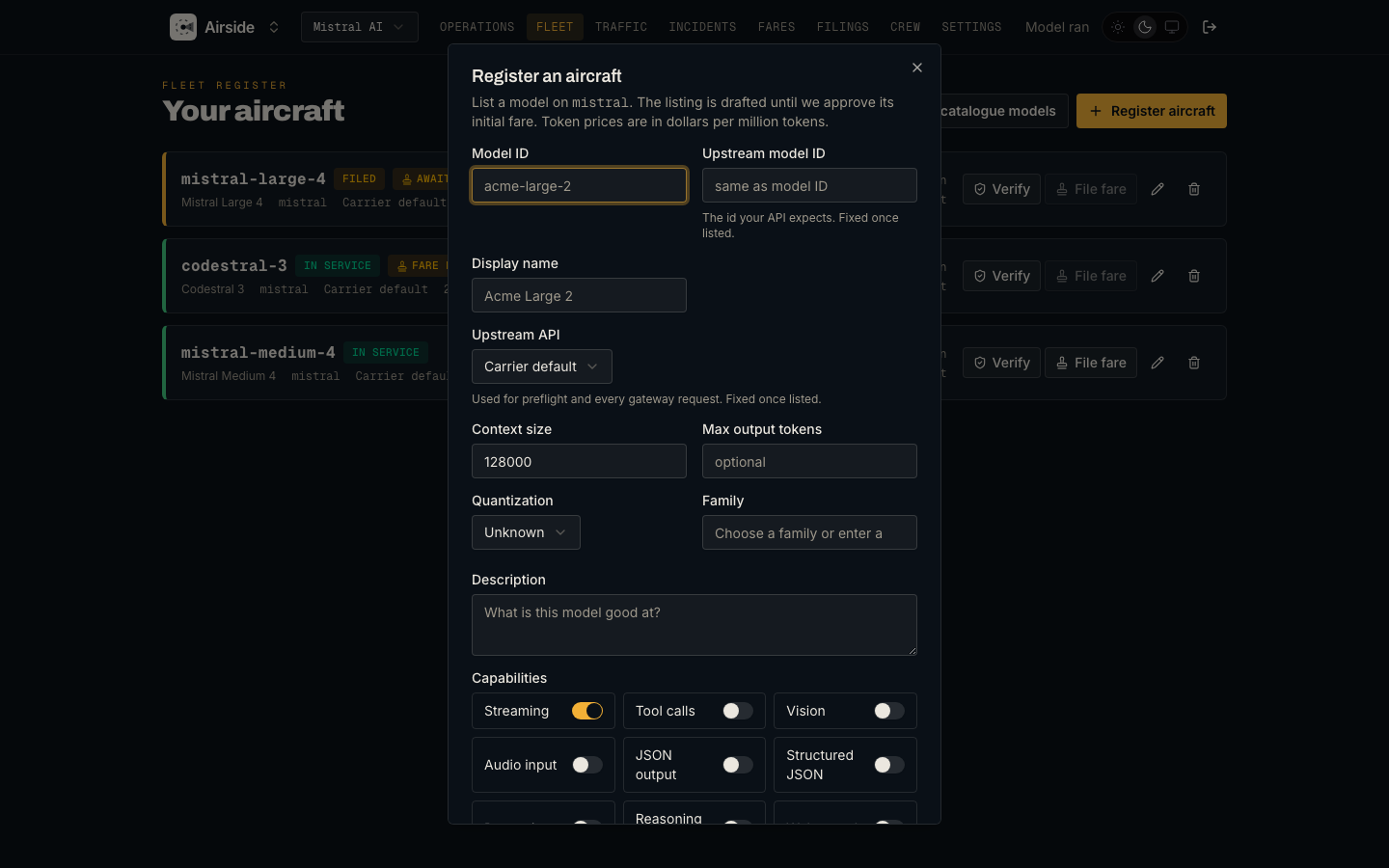Image resolution: width=1389 pixels, height=868 pixels.
Task: Enable the Audio input toggle
Action: 587,765
